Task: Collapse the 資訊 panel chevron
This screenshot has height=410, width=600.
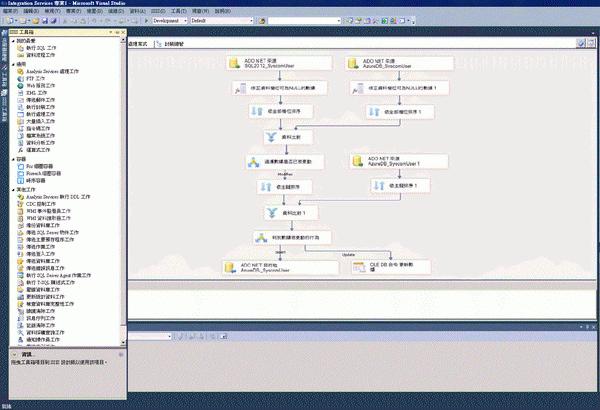Action: pos(15,354)
